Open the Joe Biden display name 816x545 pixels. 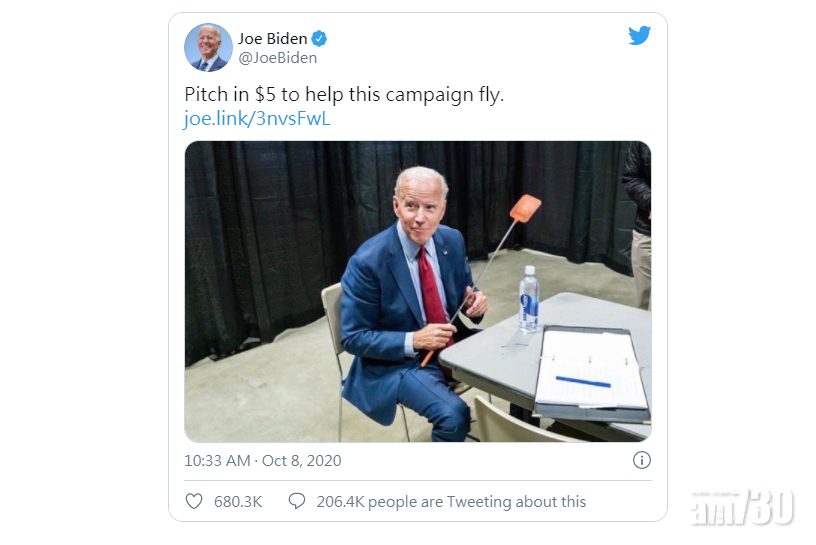click(273, 39)
